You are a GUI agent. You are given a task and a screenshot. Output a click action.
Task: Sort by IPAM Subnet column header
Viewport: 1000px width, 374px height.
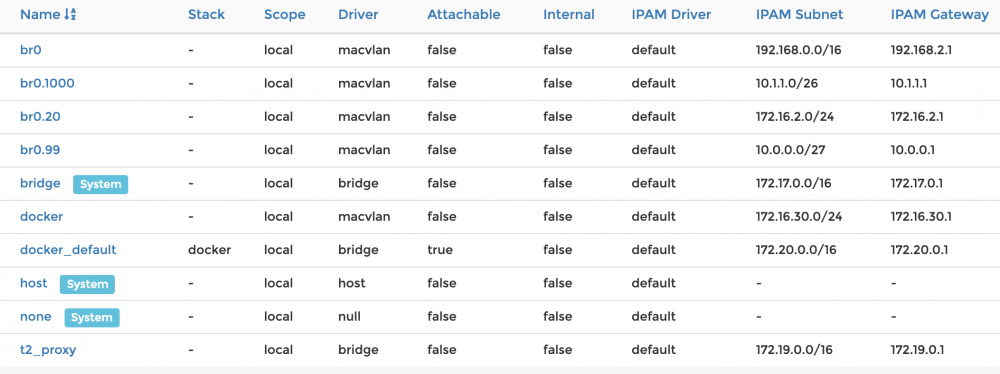[799, 15]
